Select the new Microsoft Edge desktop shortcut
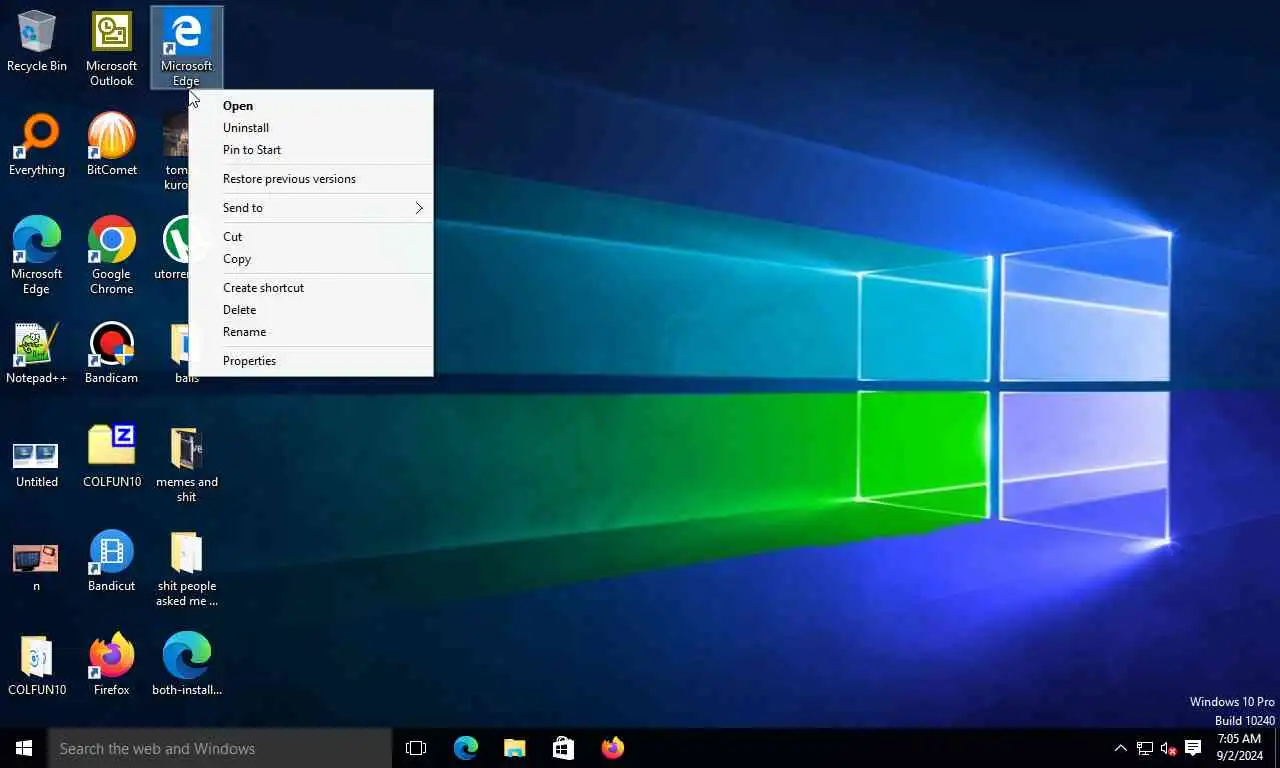The width and height of the screenshot is (1280, 768). (37, 256)
